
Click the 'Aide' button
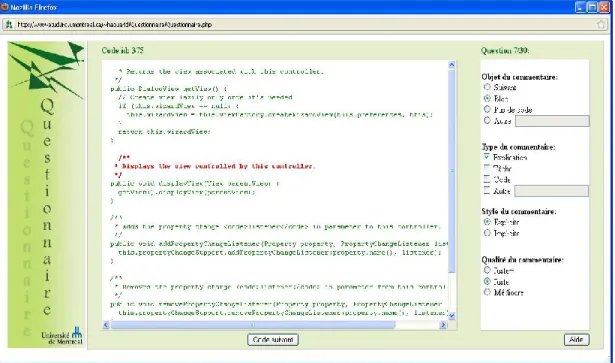click(577, 339)
